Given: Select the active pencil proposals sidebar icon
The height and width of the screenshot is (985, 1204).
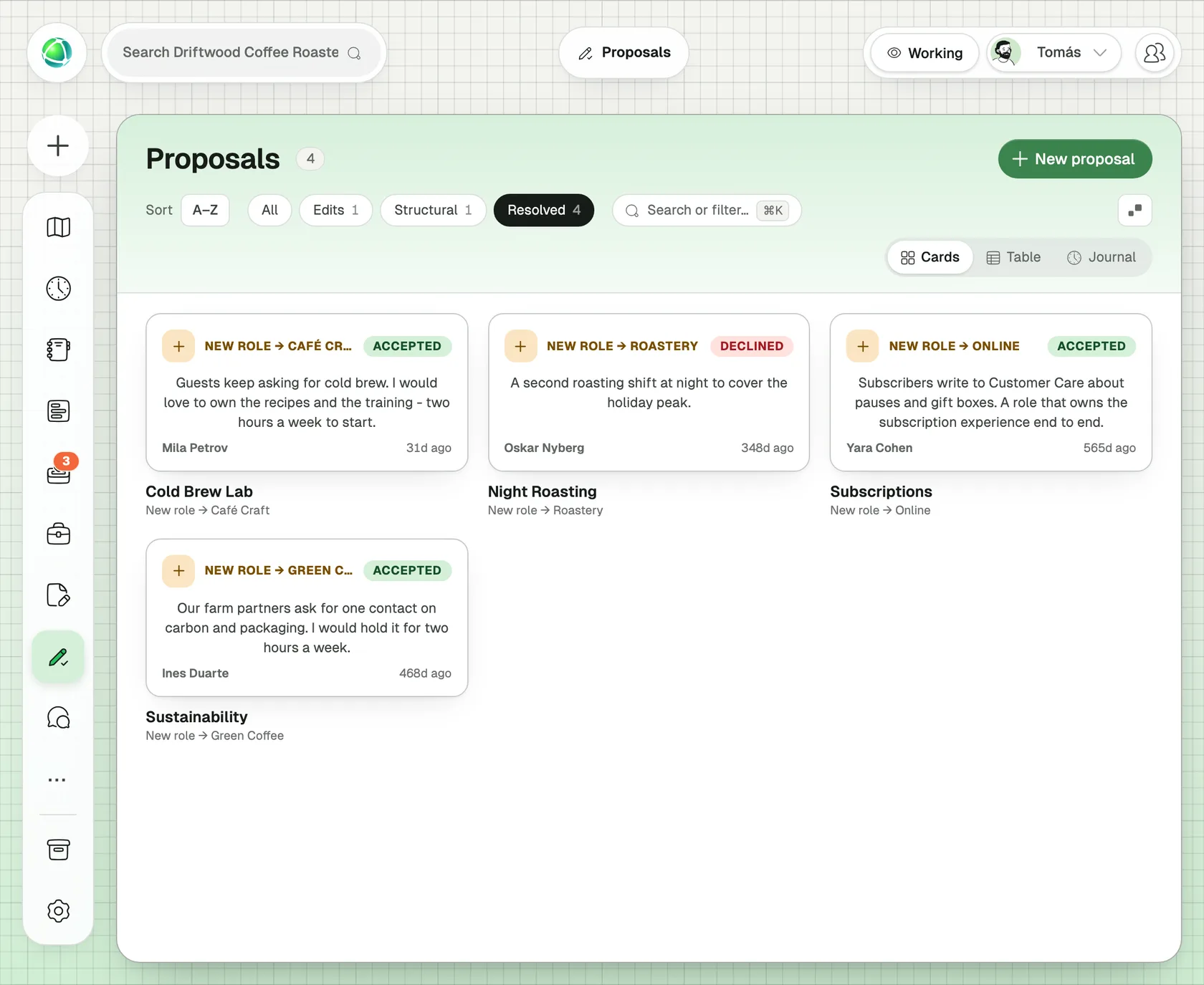Looking at the screenshot, I should click(58, 656).
